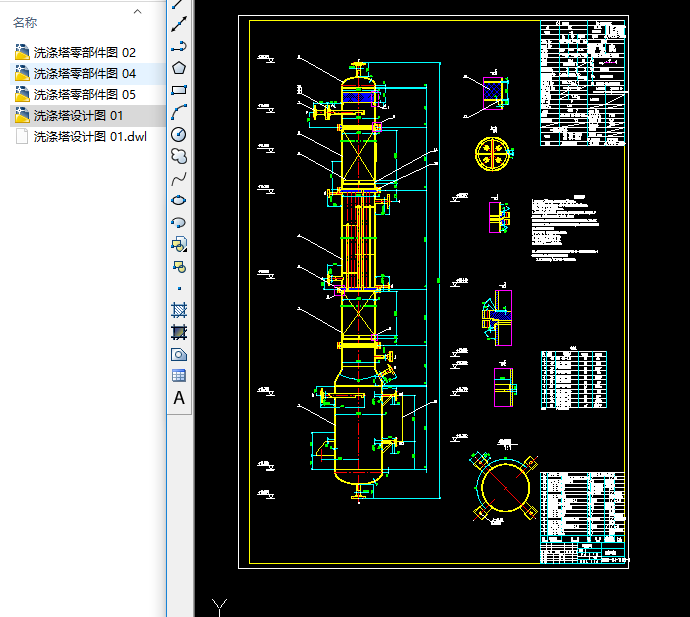Open the Insert Block tool
Screen dimensions: 690x617
point(179,244)
